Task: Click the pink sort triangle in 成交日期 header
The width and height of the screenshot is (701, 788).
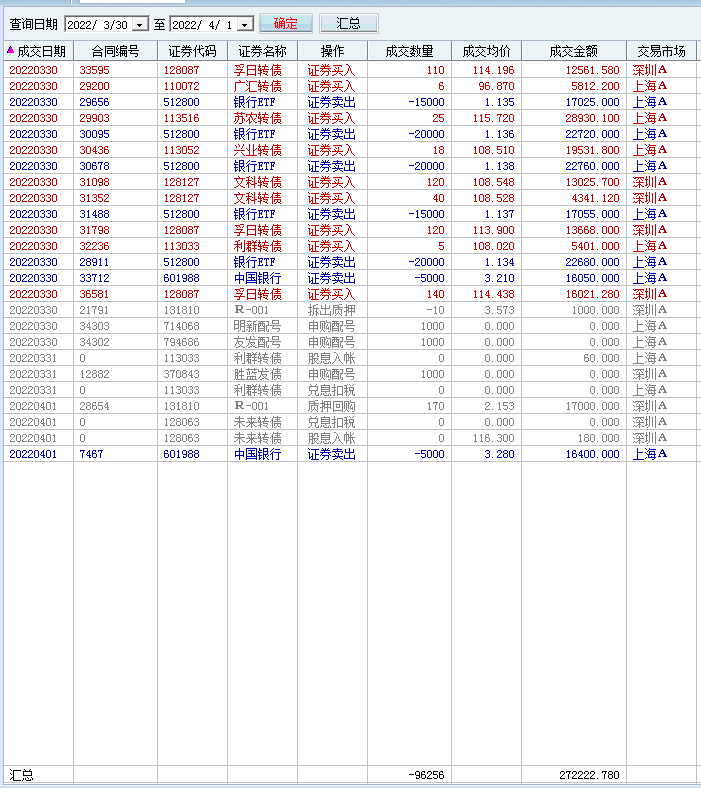Action: [11, 50]
